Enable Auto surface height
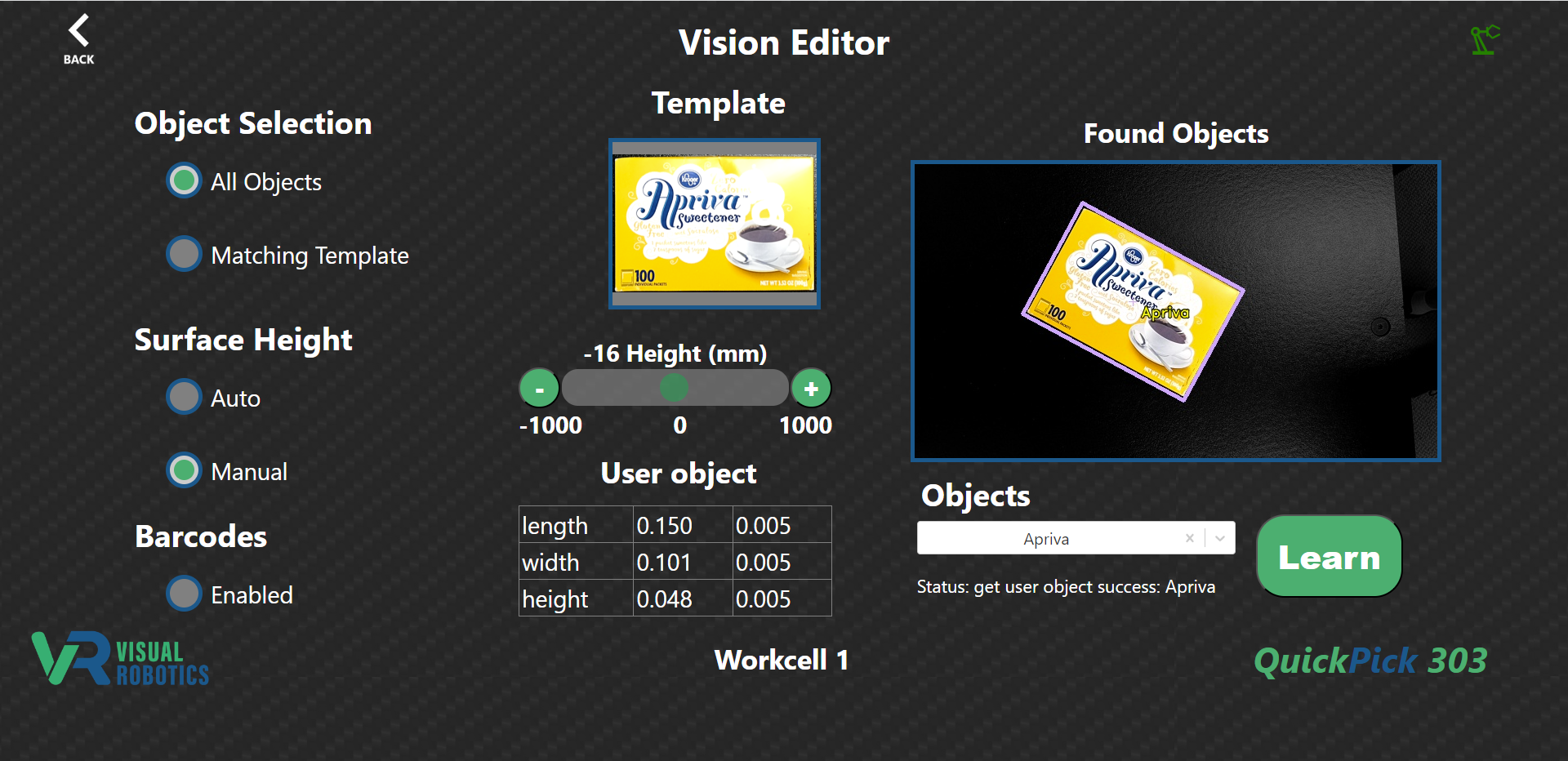The height and width of the screenshot is (761, 1568). [184, 397]
